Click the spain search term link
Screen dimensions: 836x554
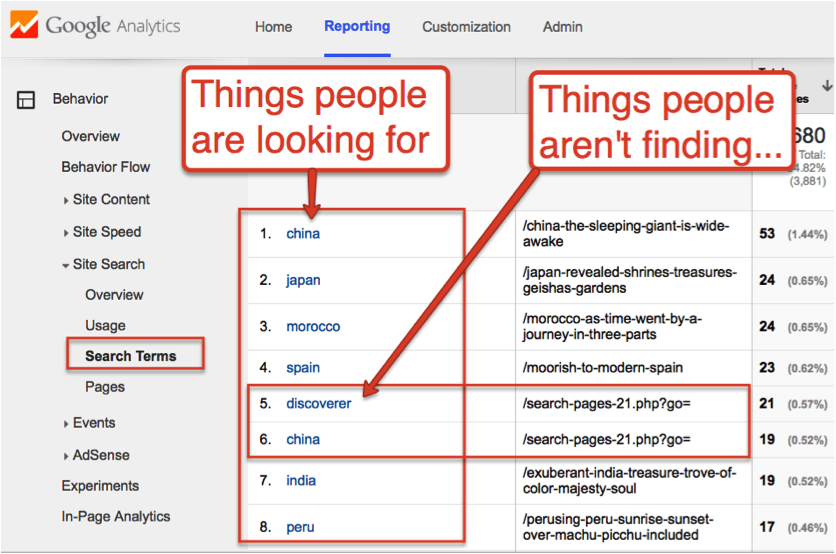pos(303,368)
